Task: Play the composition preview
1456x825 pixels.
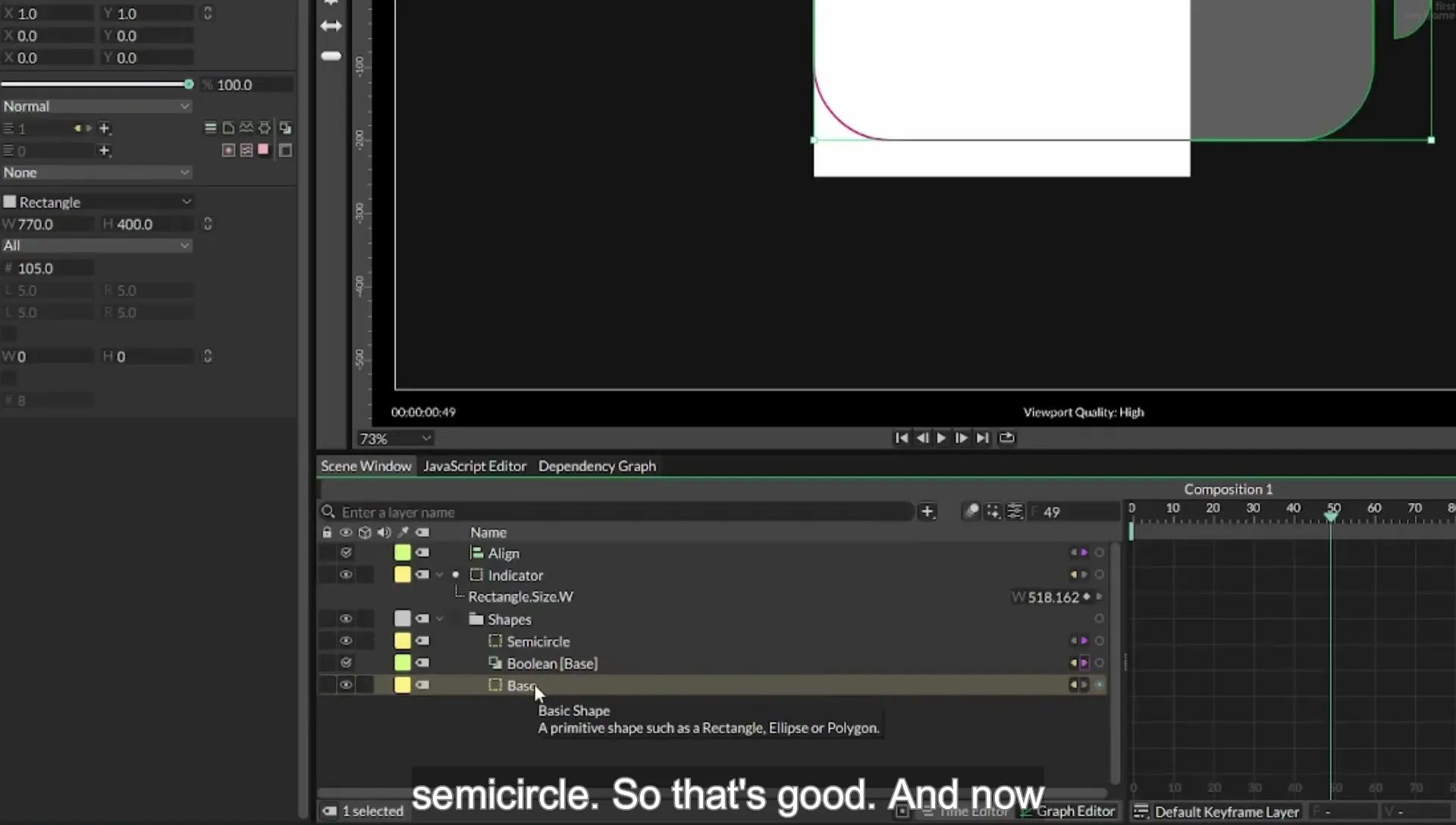Action: point(941,438)
